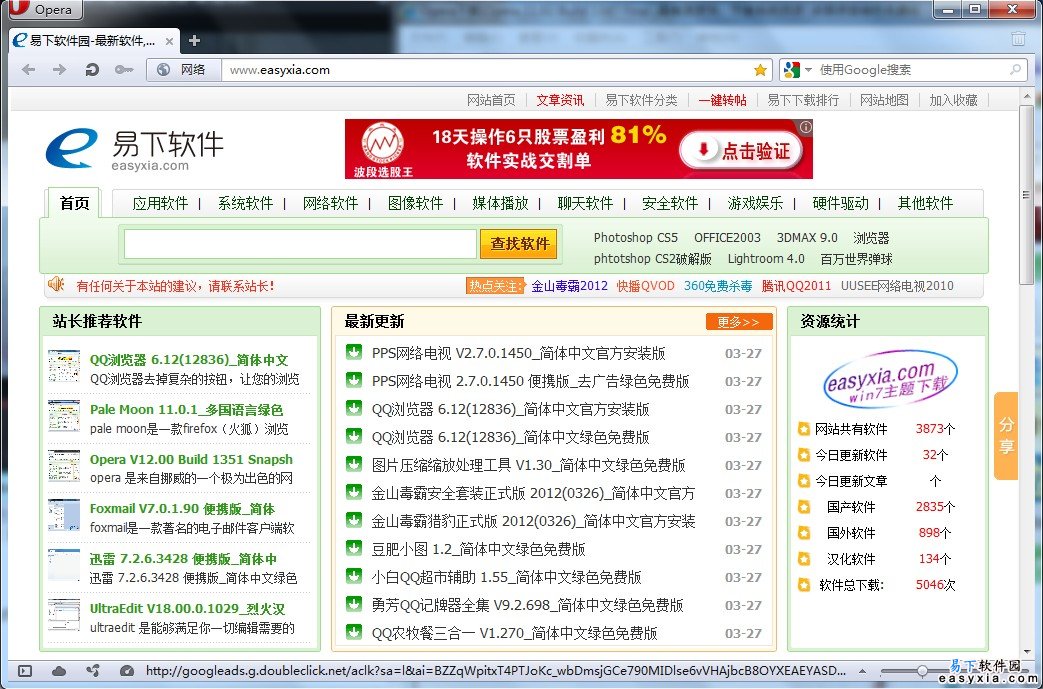Image resolution: width=1043 pixels, height=689 pixels.
Task: Click the password wand key icon
Action: click(x=124, y=70)
